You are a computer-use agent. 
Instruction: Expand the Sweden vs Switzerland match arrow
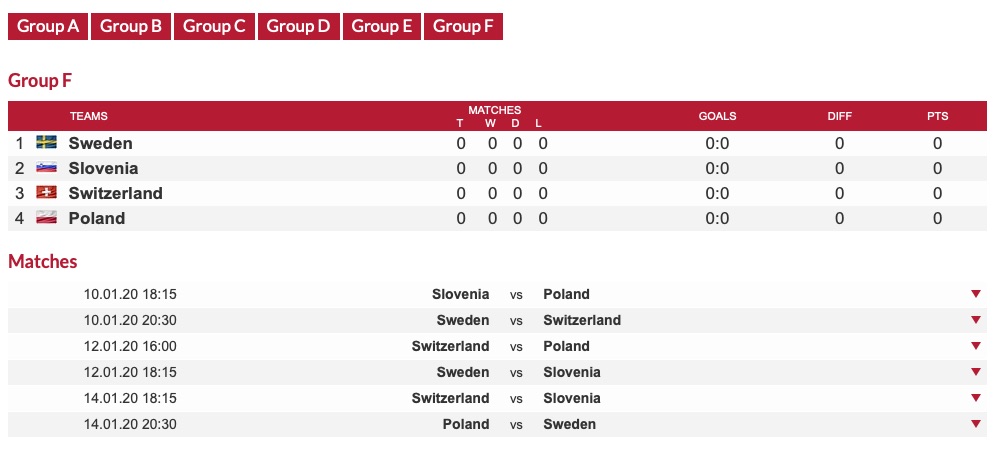pos(976,320)
